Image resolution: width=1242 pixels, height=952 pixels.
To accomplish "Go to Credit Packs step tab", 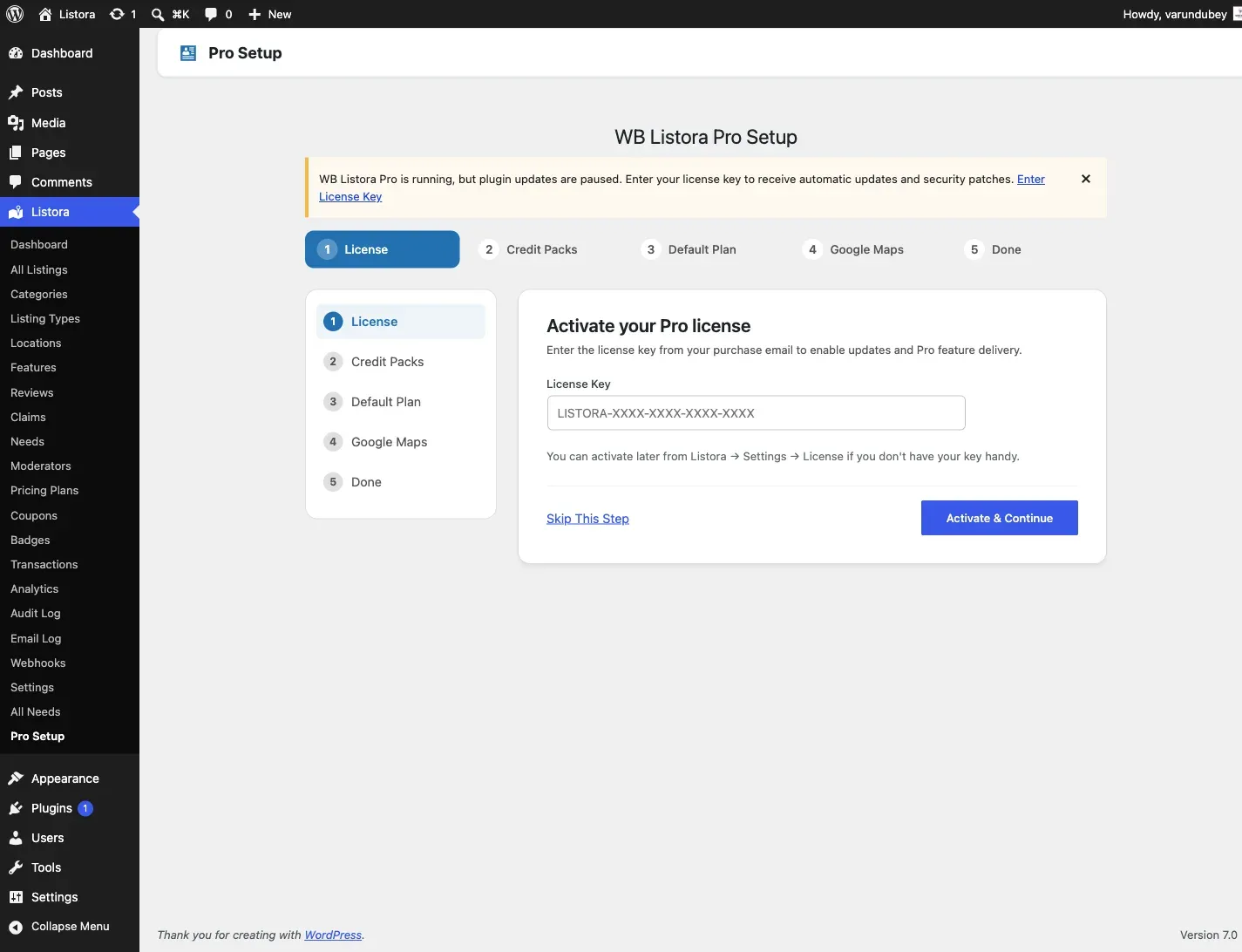I will click(530, 249).
